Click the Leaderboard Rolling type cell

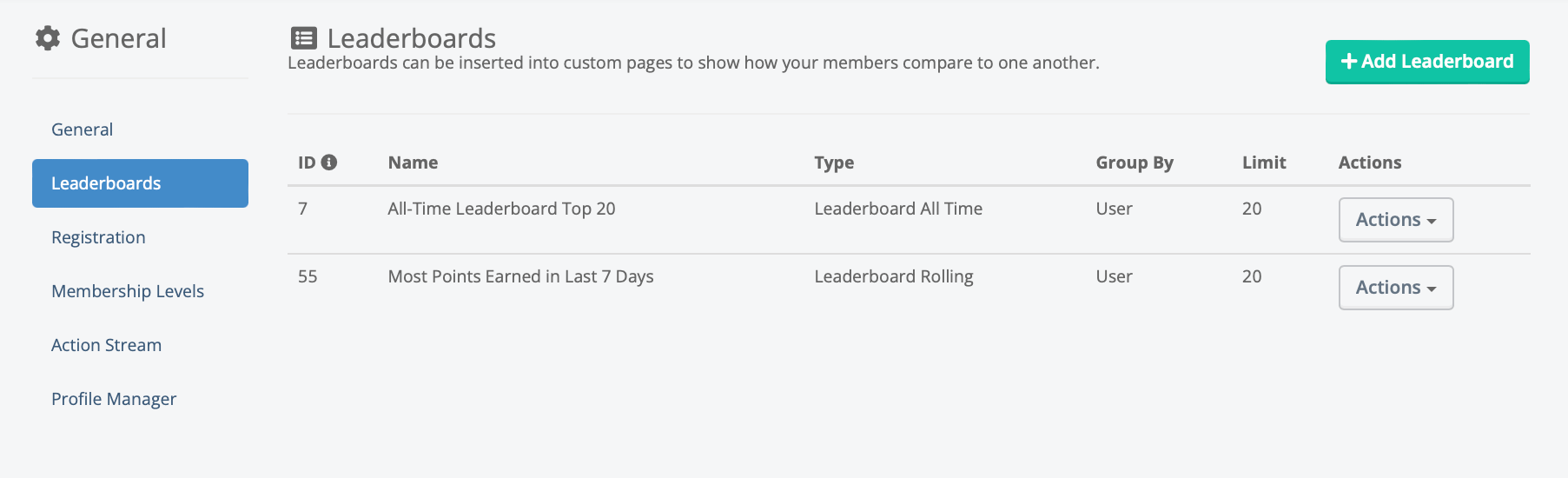pos(893,276)
